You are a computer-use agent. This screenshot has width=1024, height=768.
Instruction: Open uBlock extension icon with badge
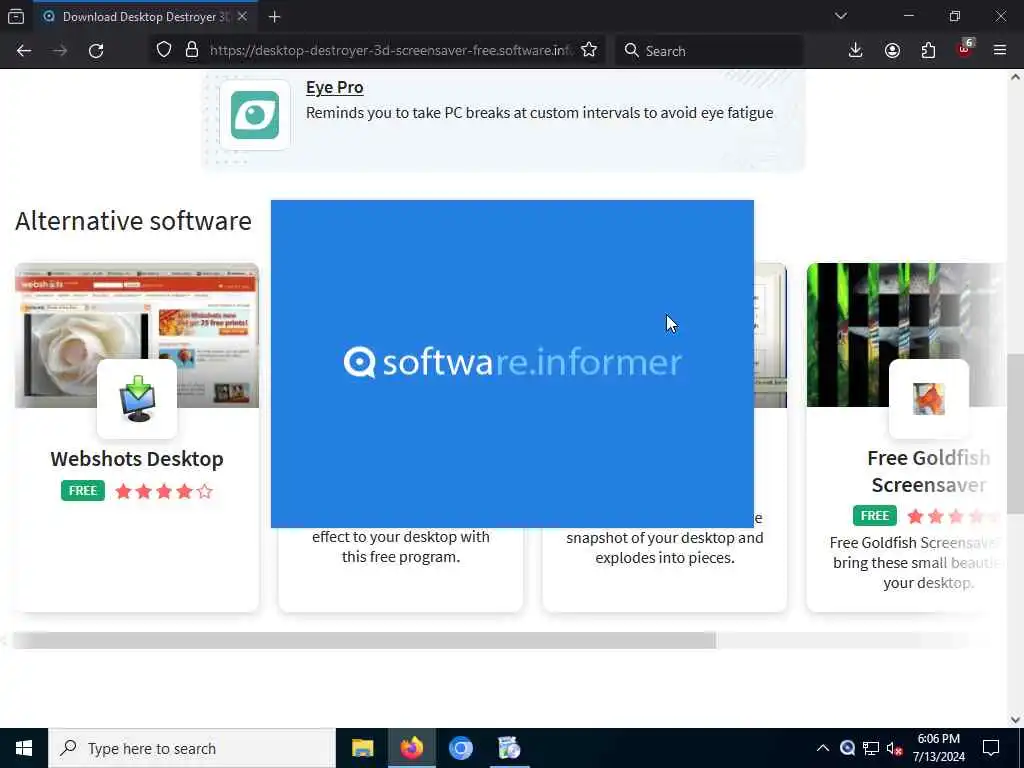[965, 49]
